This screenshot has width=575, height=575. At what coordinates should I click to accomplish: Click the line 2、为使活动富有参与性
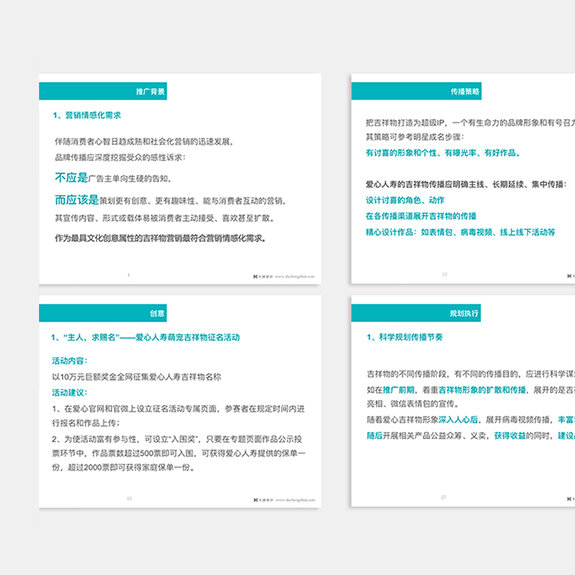point(177,439)
